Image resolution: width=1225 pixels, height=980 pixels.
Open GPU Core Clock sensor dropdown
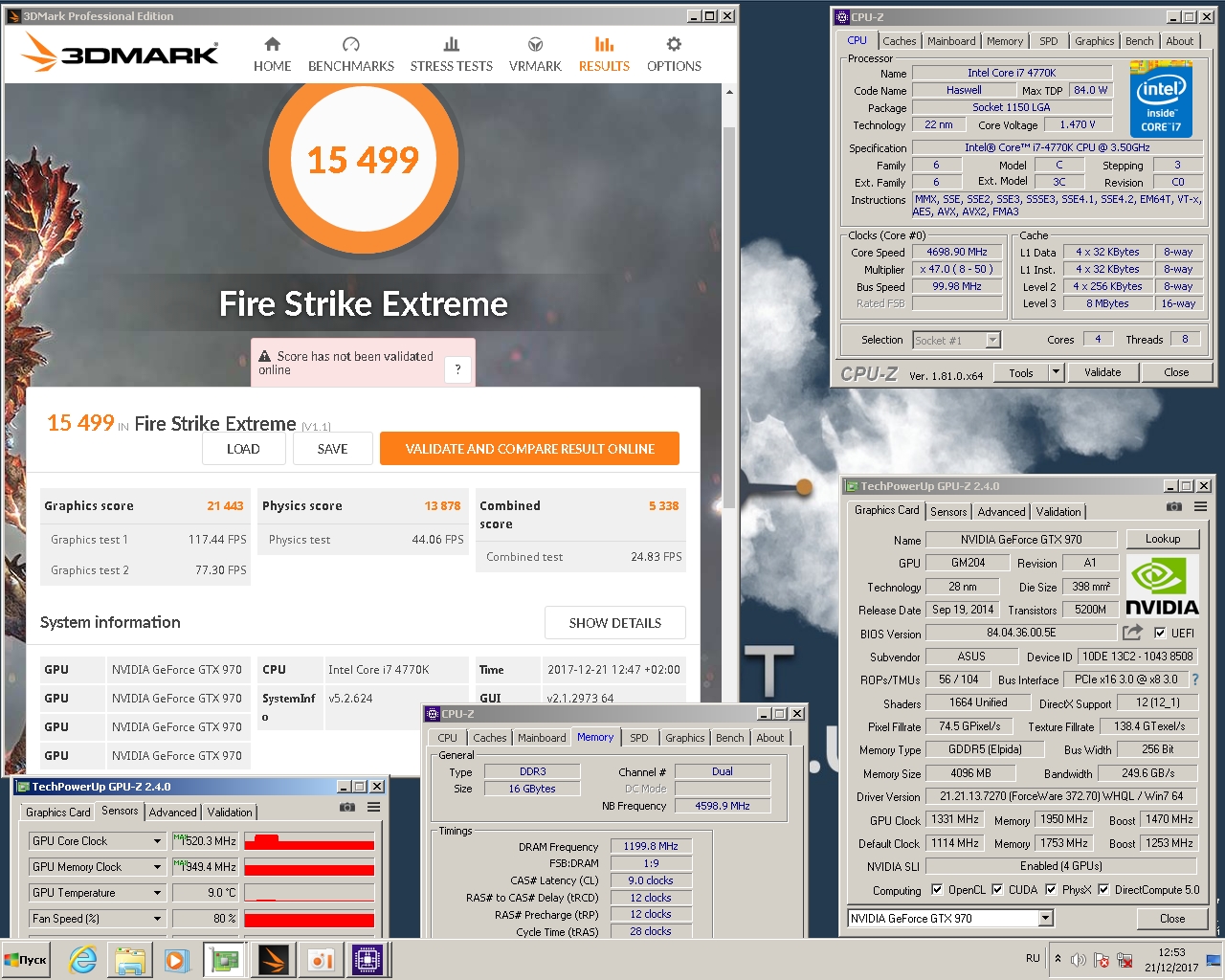[158, 841]
